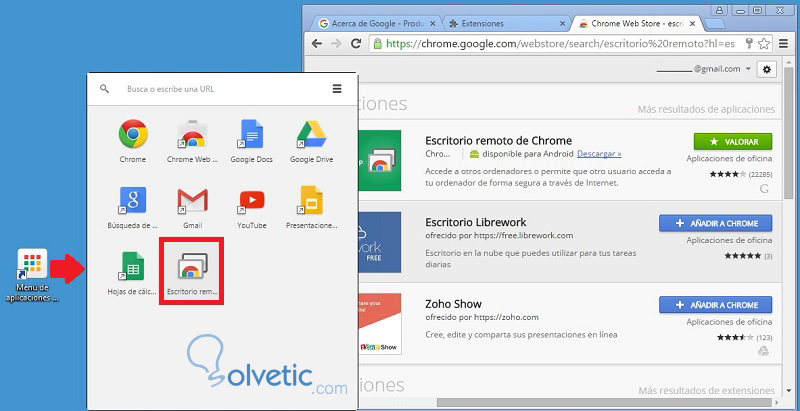Click ofrecido por https://zoho.com text
This screenshot has height=411, width=800.
tap(482, 317)
